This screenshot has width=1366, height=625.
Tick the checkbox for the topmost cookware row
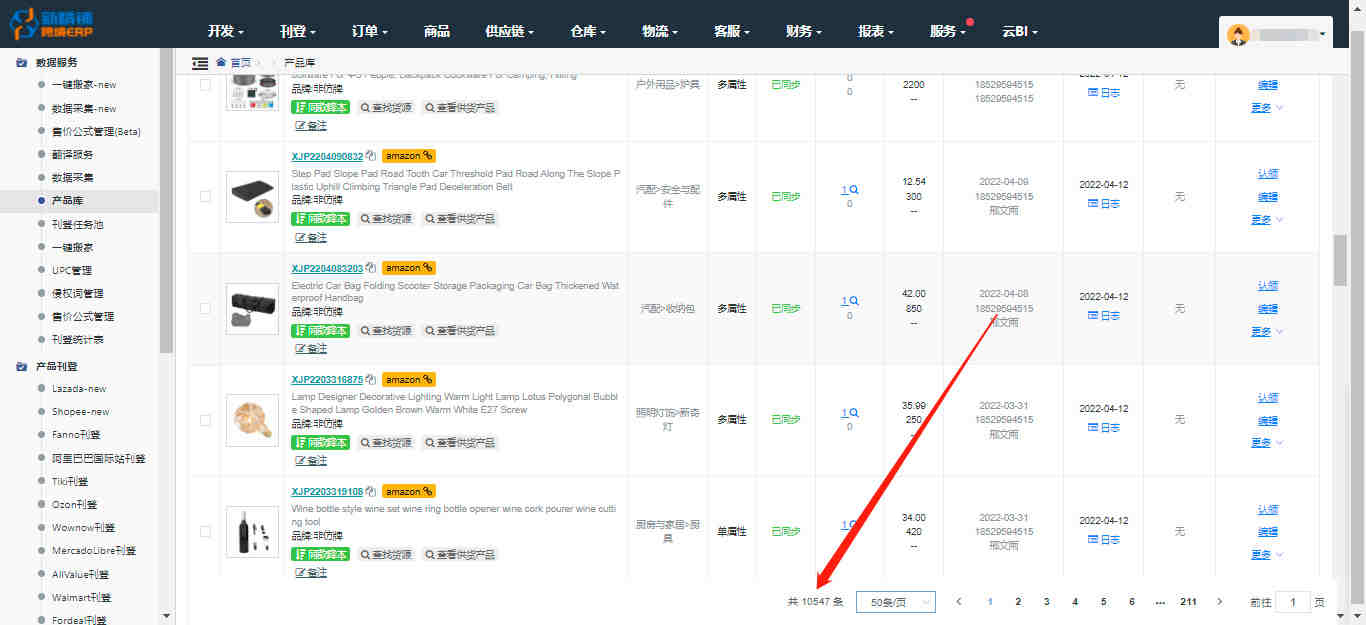205,85
